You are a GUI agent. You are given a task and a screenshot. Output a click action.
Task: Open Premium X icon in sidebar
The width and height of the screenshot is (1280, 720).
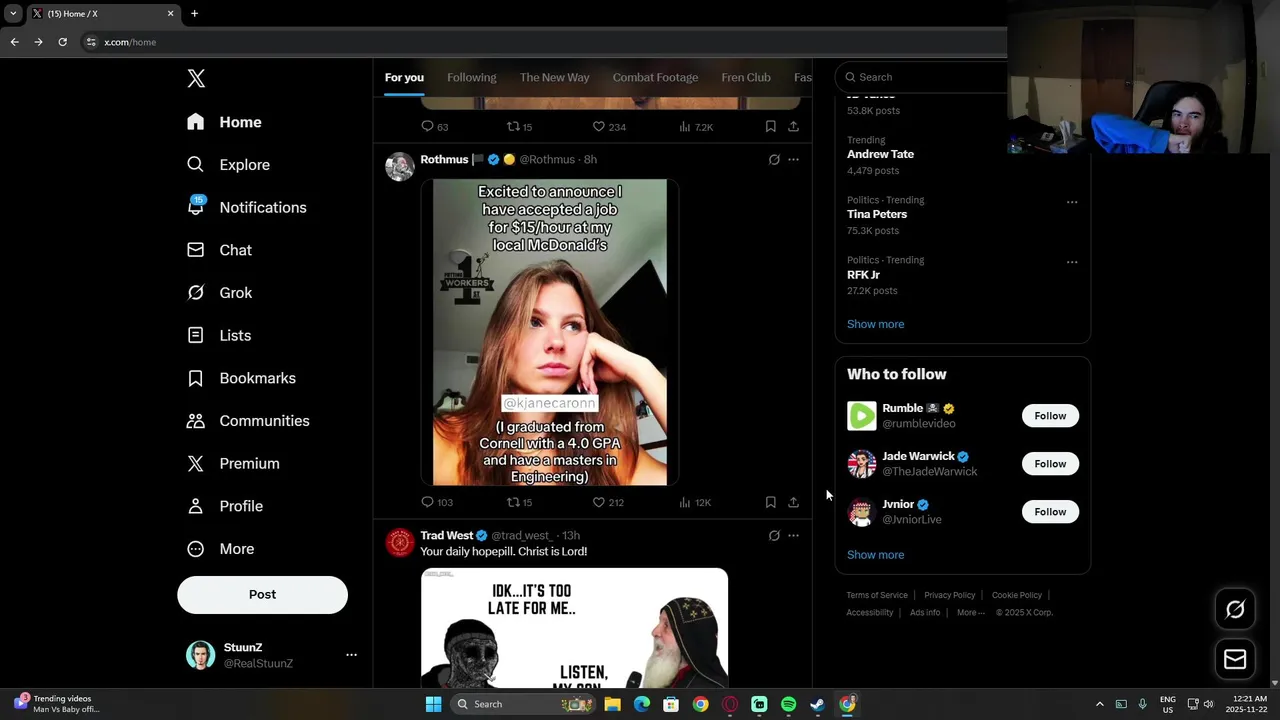pos(196,464)
